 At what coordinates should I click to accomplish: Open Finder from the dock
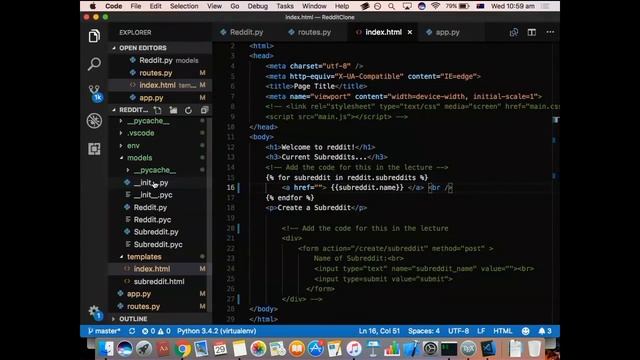tap(106, 349)
